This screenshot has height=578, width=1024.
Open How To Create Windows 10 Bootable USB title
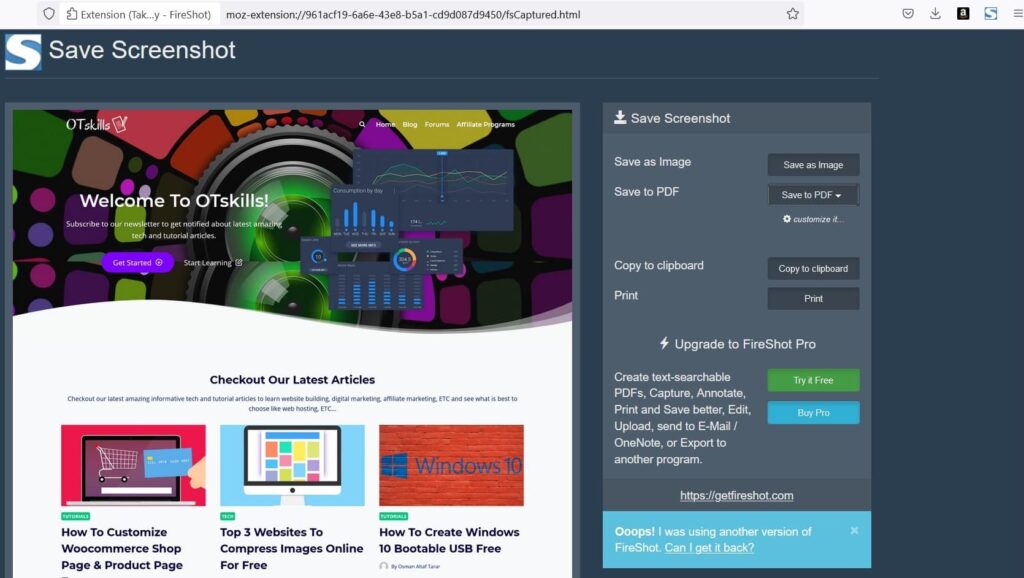pyautogui.click(x=449, y=540)
